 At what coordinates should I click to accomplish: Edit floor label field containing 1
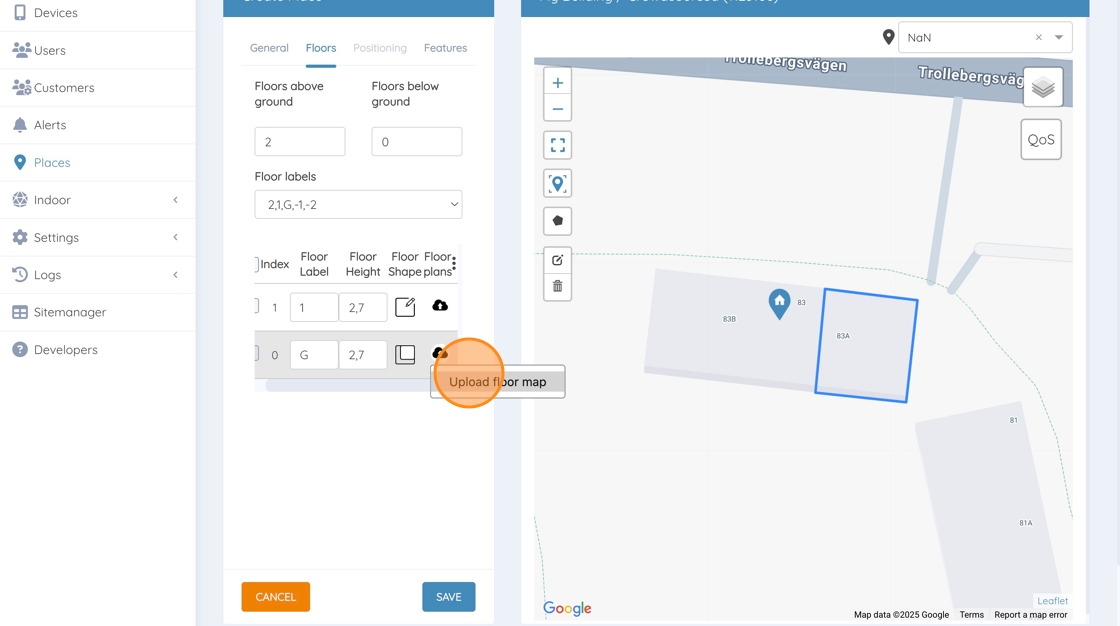point(314,307)
